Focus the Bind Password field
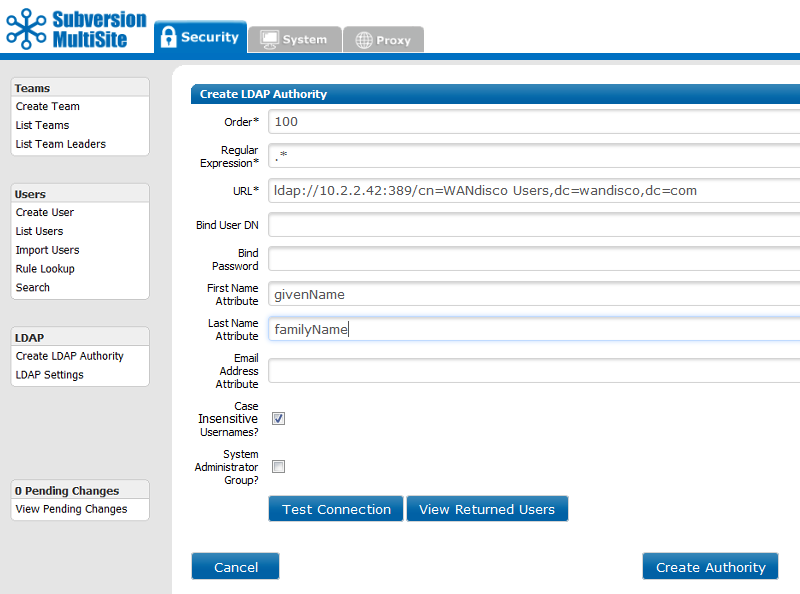 [534, 259]
